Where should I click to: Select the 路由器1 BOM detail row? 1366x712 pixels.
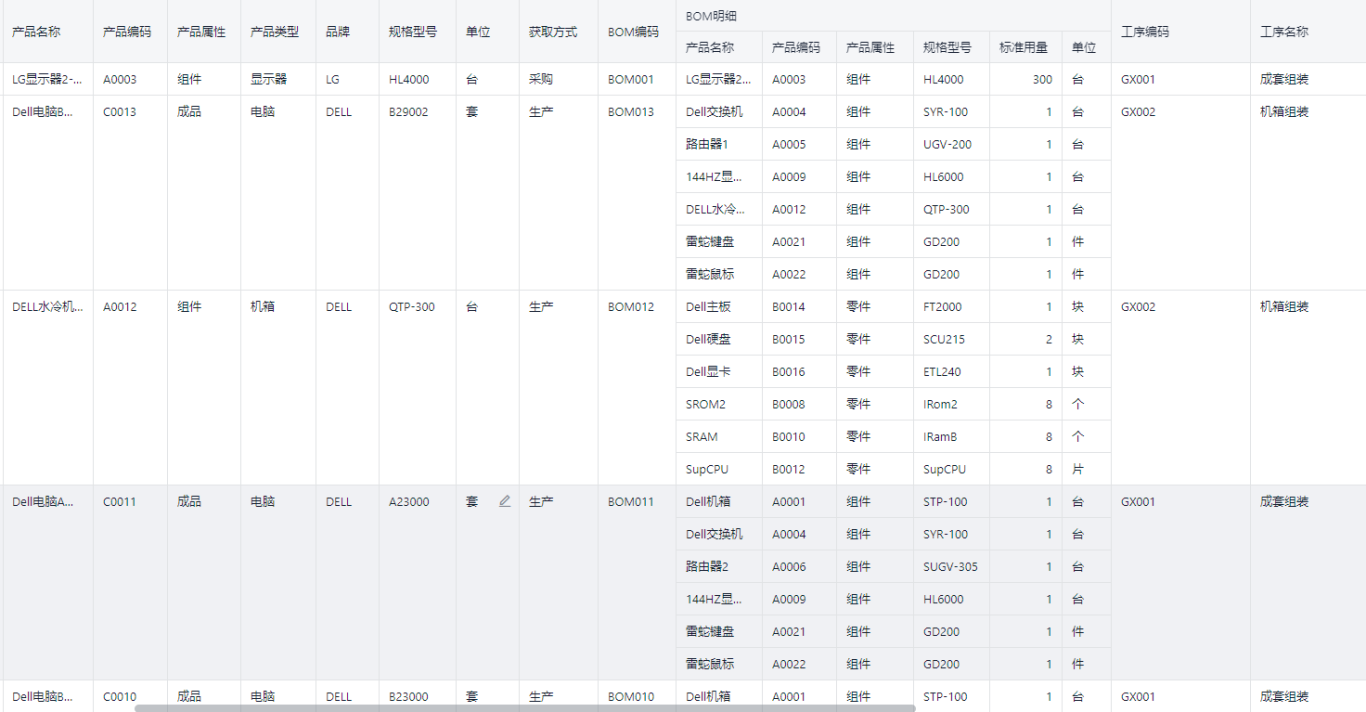tap(893, 144)
